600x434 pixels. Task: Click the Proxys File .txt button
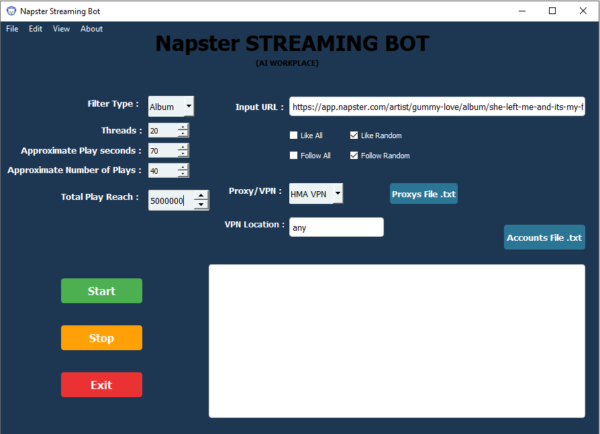coord(424,194)
